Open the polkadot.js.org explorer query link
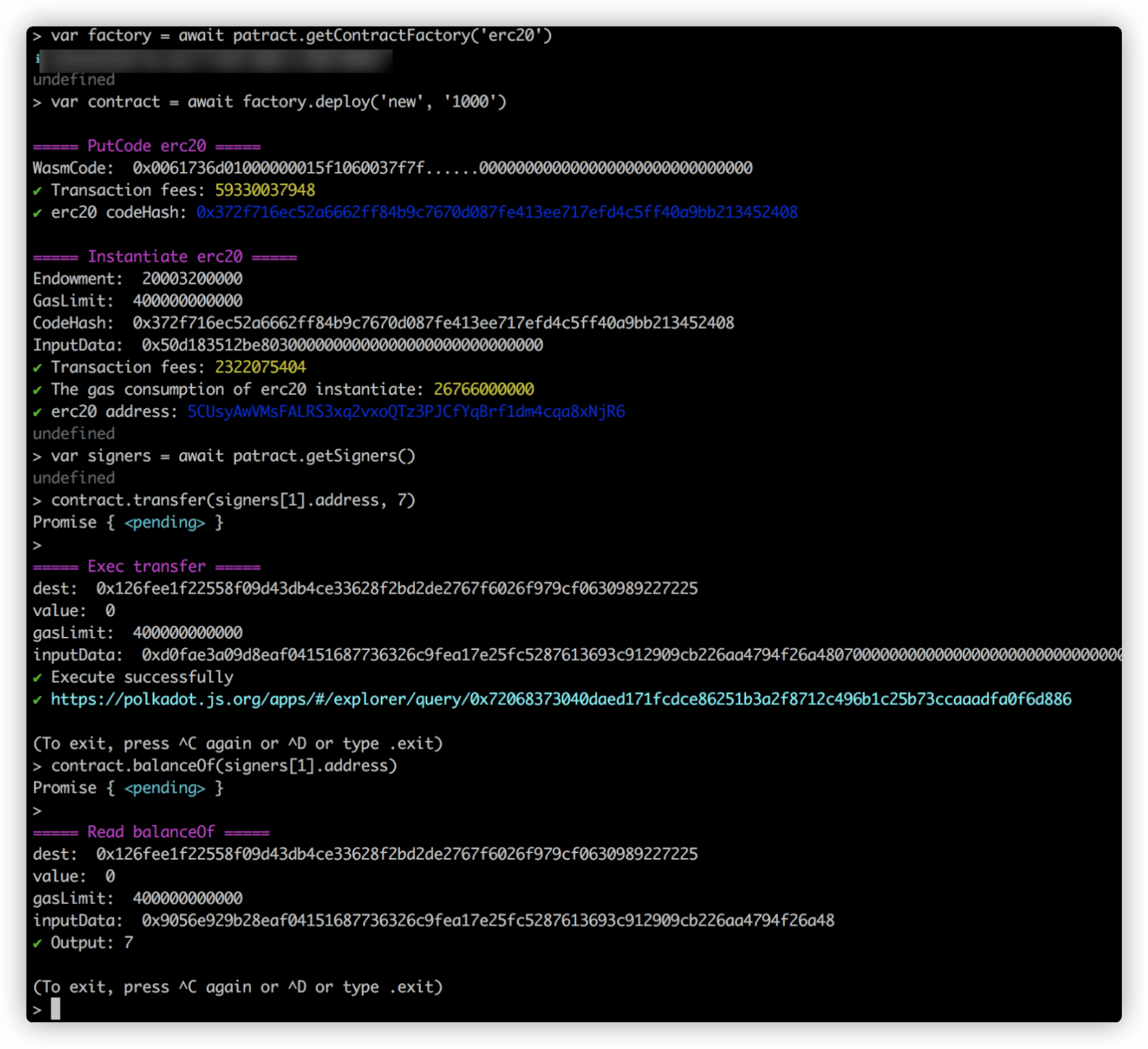The width and height of the screenshot is (1148, 1049). [560, 699]
